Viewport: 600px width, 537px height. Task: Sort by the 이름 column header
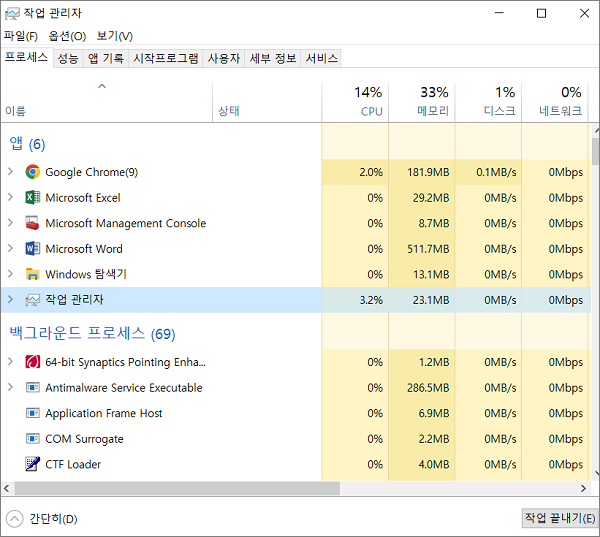[106, 102]
